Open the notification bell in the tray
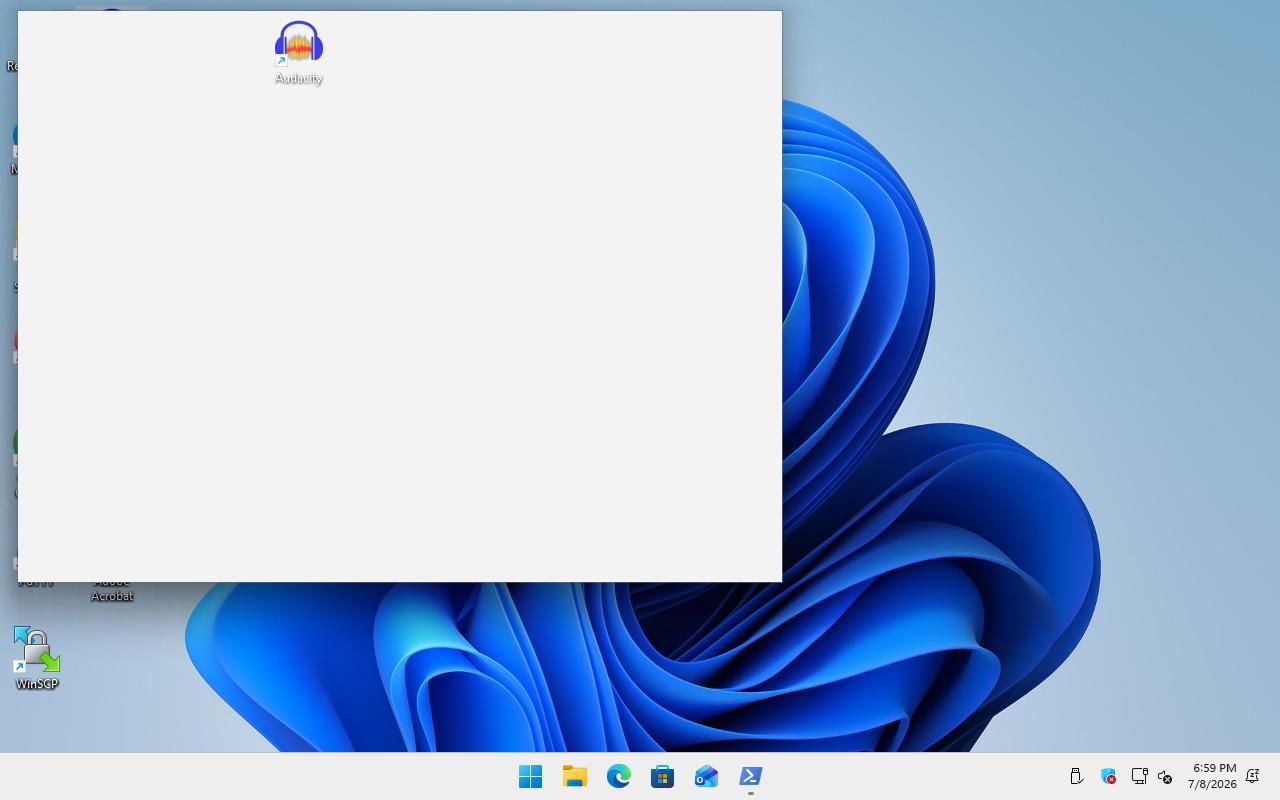Viewport: 1280px width, 800px height. 1252,776
